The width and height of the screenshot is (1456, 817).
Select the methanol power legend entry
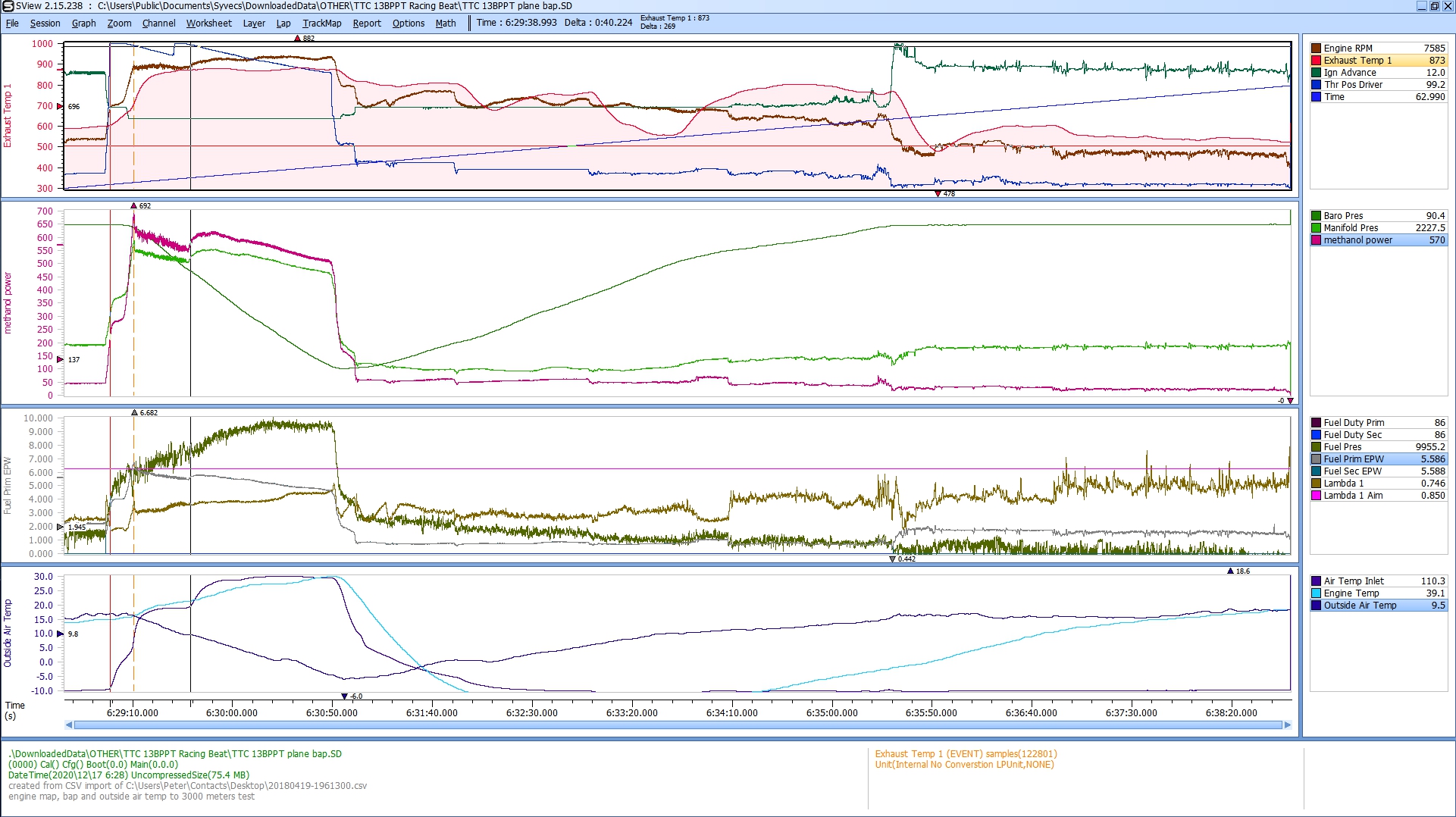click(1357, 240)
